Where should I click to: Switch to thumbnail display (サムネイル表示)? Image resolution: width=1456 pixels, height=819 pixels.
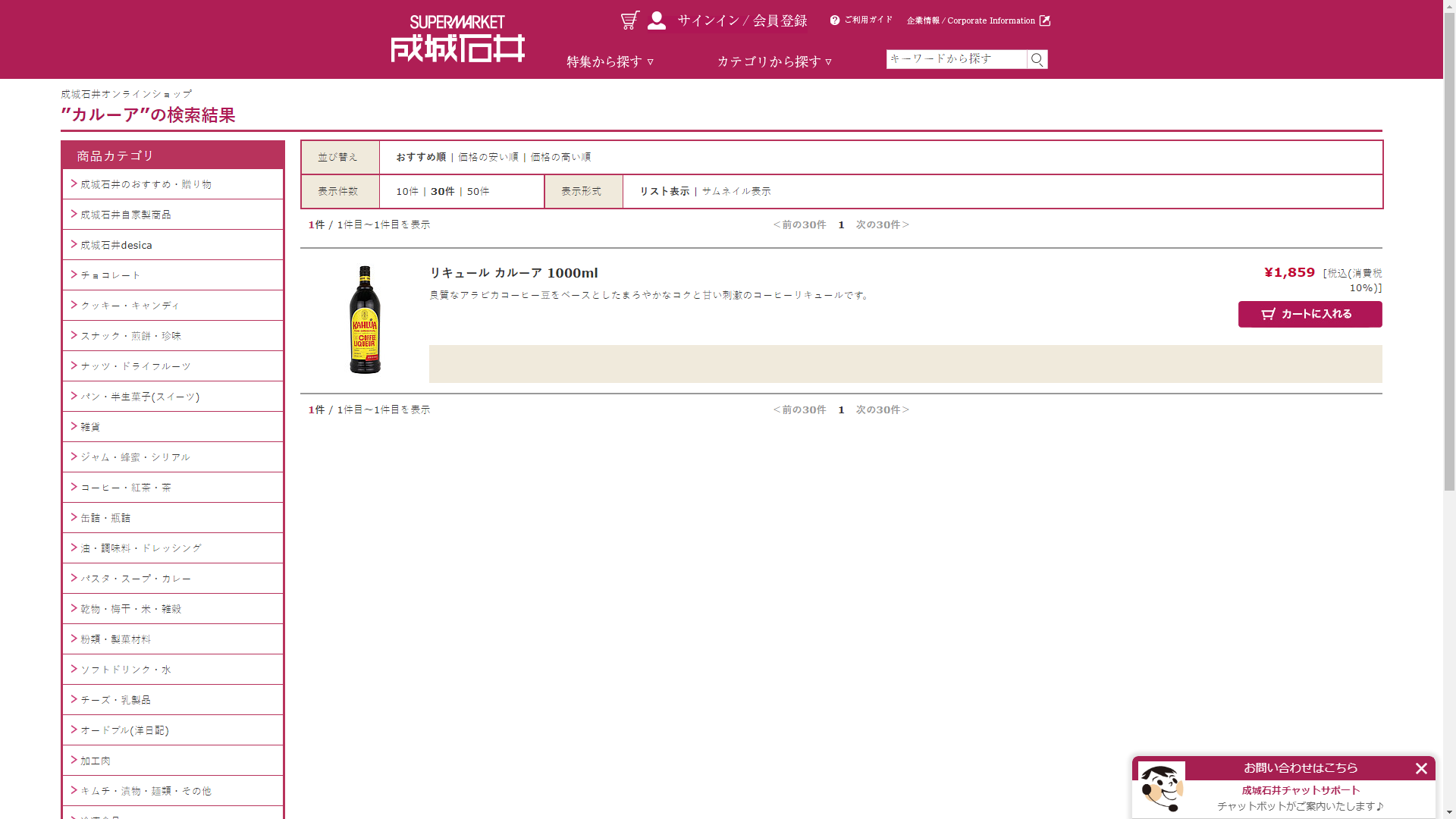[x=736, y=191]
